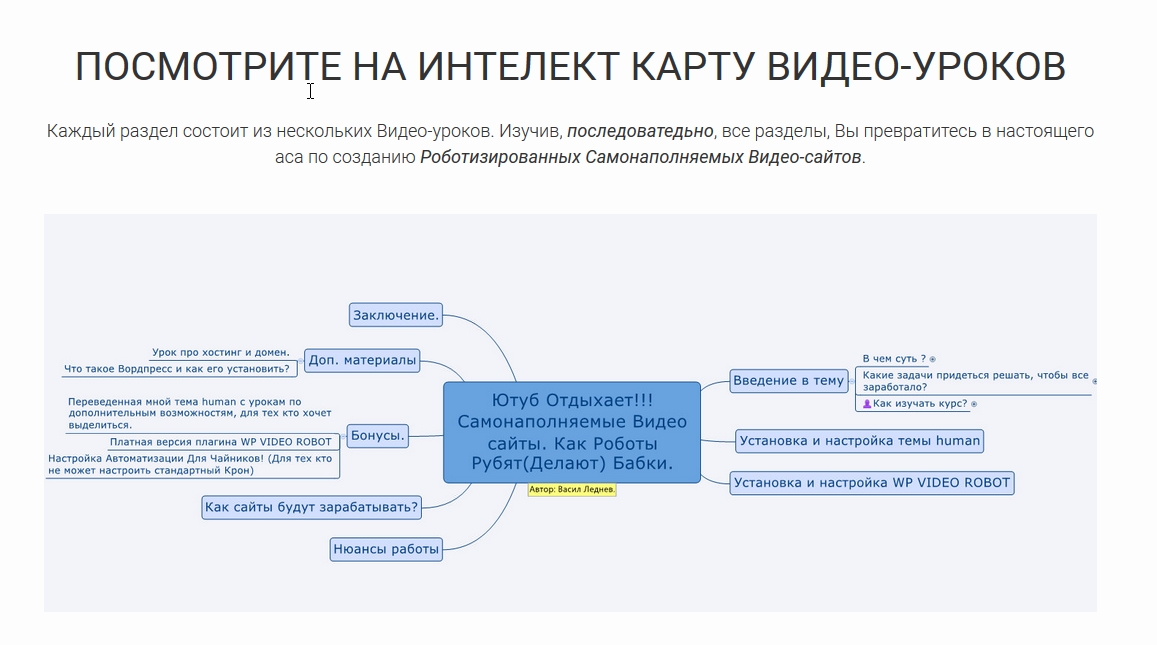Click subtopic Настройка Автоматизации Для Чайников!
The height and width of the screenshot is (645, 1157).
click(190, 464)
